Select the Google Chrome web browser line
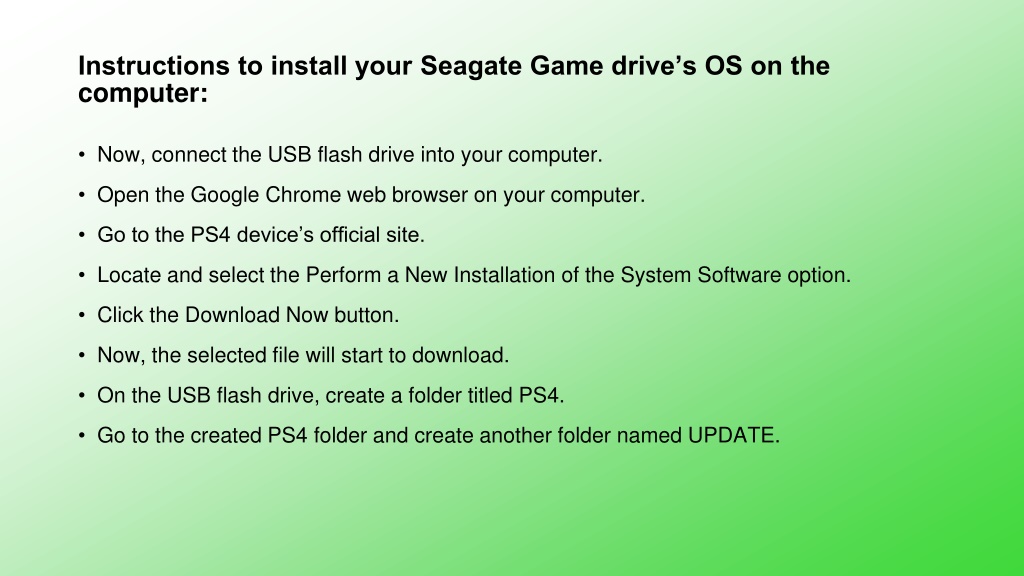The width and height of the screenshot is (1024, 576). click(371, 195)
